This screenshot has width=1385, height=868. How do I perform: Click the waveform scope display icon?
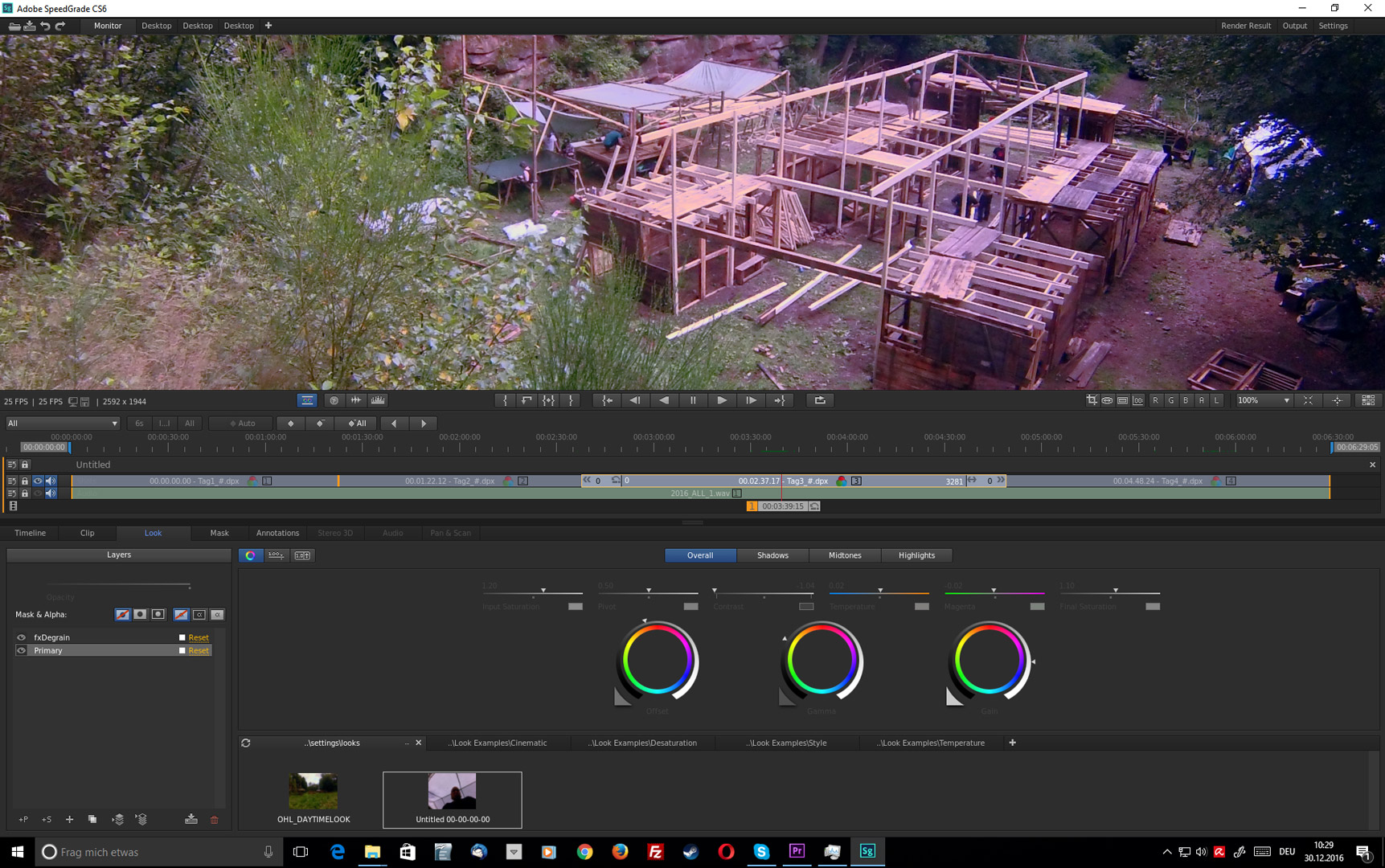click(x=356, y=400)
